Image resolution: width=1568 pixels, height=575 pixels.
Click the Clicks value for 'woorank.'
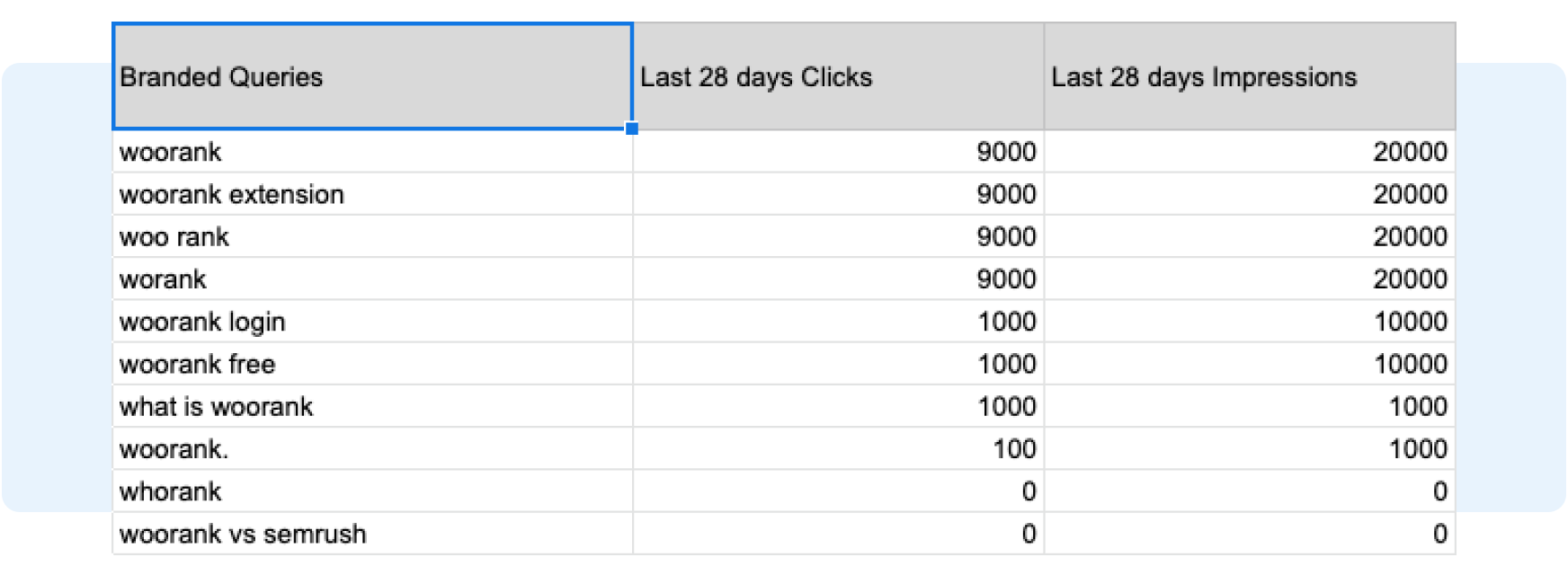pos(838,448)
